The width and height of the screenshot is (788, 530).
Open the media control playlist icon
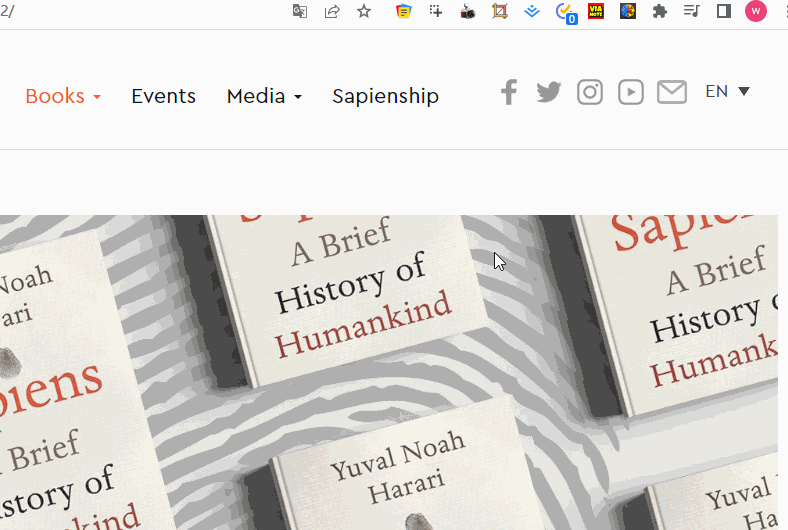click(x=692, y=11)
